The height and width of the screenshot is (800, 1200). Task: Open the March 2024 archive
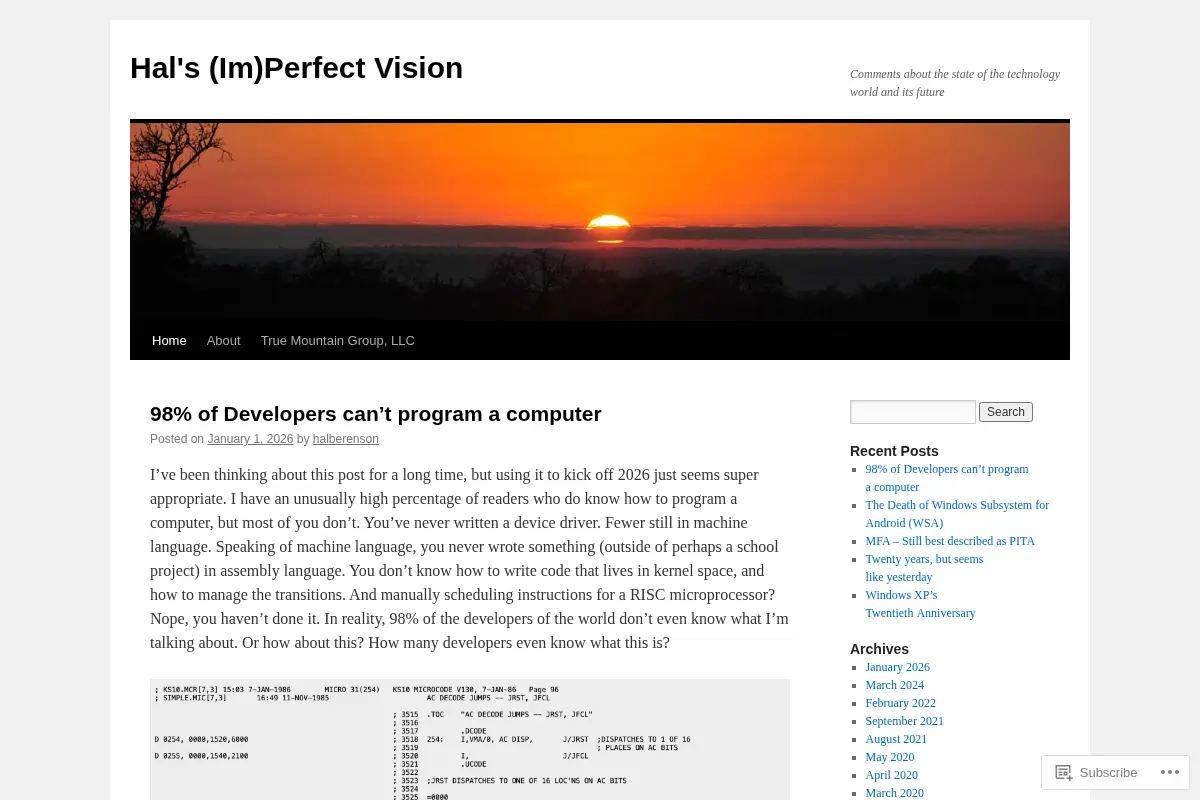tap(894, 685)
